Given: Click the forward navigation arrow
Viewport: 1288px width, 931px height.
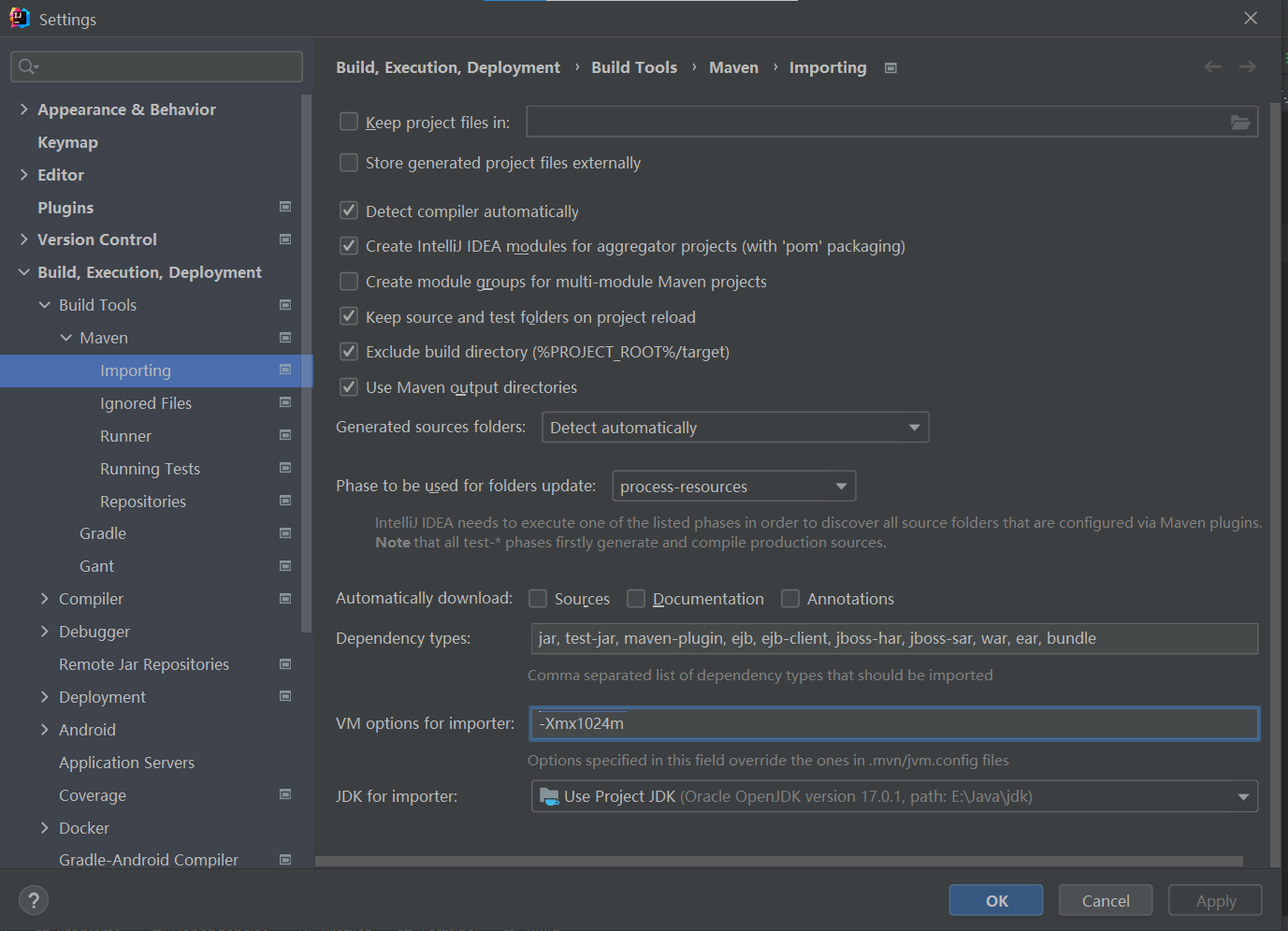Looking at the screenshot, I should [1247, 66].
